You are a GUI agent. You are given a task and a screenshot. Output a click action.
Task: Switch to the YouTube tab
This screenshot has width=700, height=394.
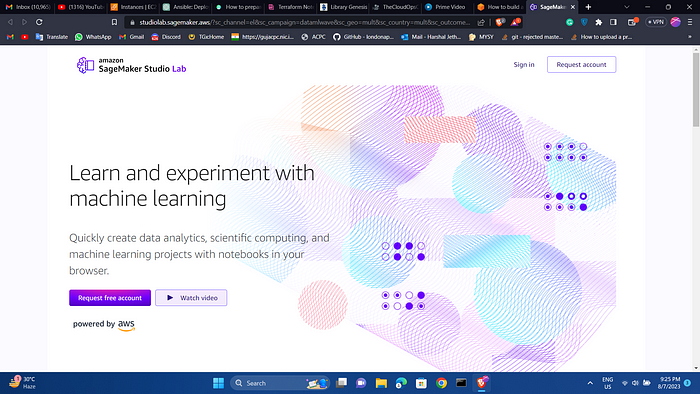coord(81,7)
